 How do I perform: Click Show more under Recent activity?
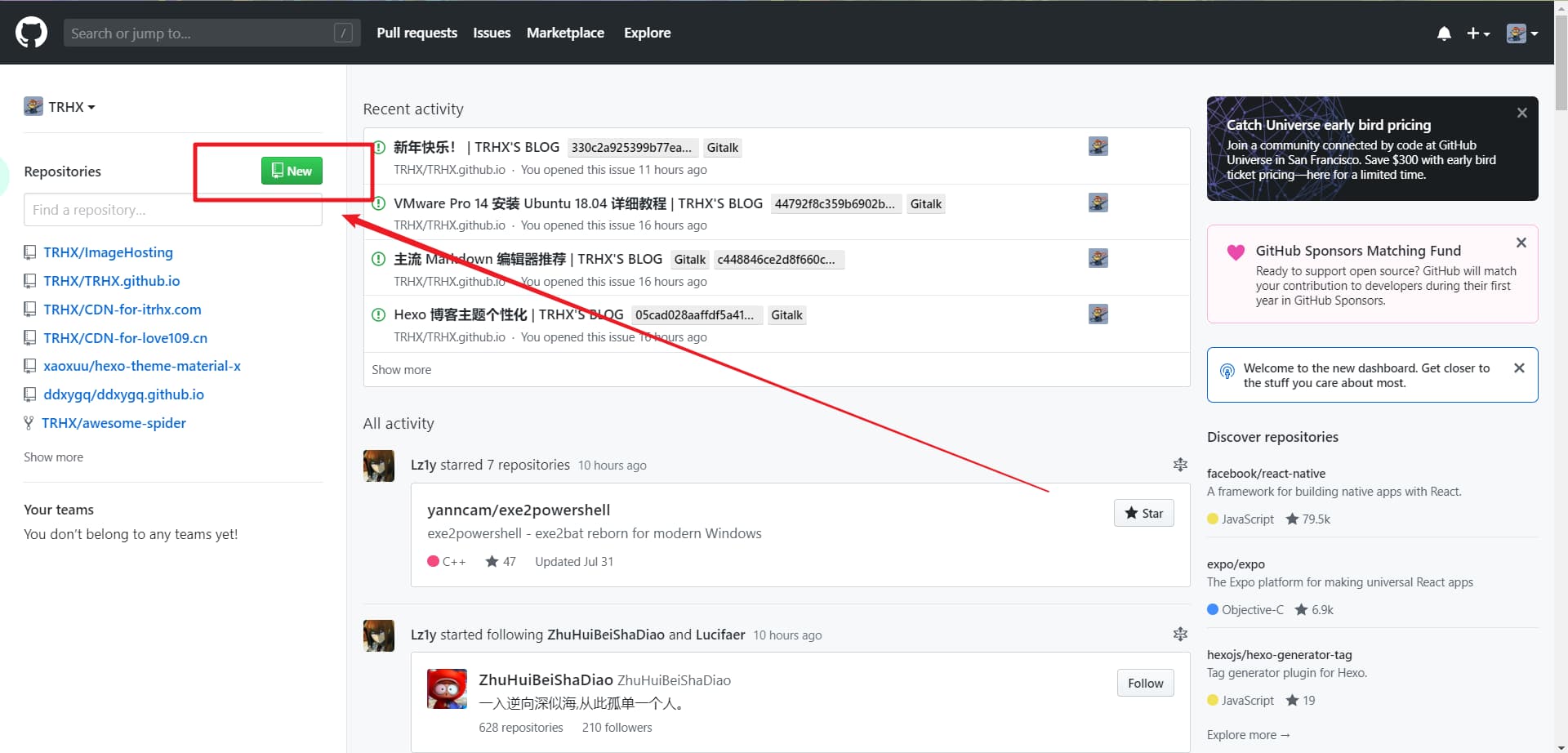pos(401,370)
